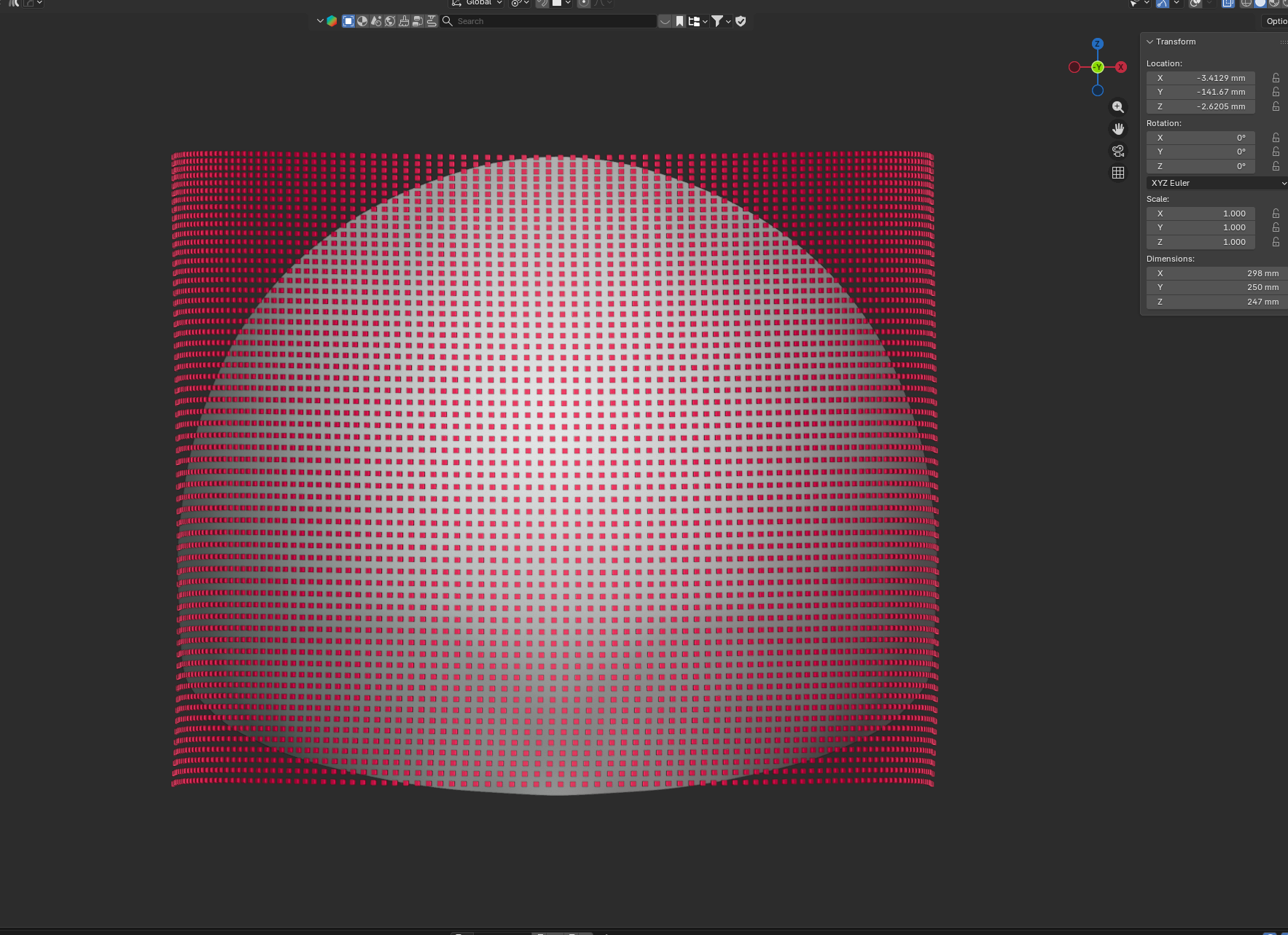Click the pan hand viewport button

coord(1118,129)
